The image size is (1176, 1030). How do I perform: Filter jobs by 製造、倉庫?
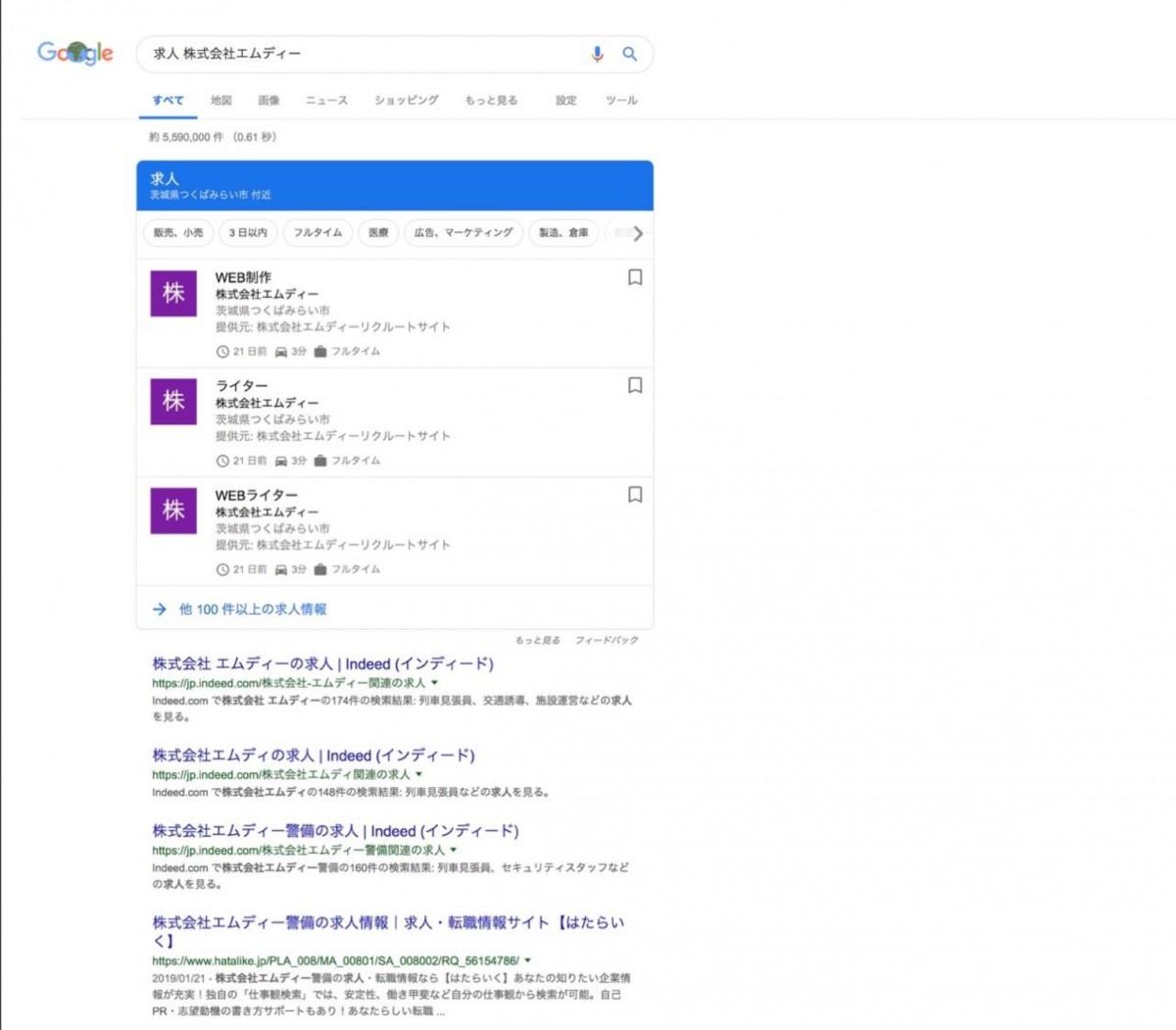pyautogui.click(x=563, y=233)
